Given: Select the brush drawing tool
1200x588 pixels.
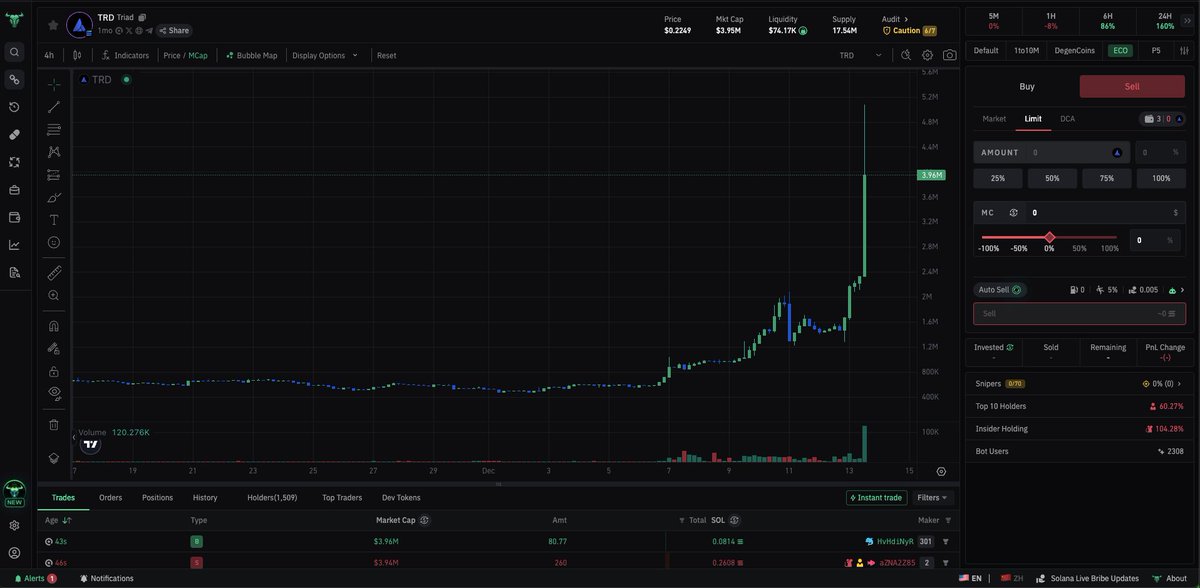Looking at the screenshot, I should pyautogui.click(x=54, y=197).
